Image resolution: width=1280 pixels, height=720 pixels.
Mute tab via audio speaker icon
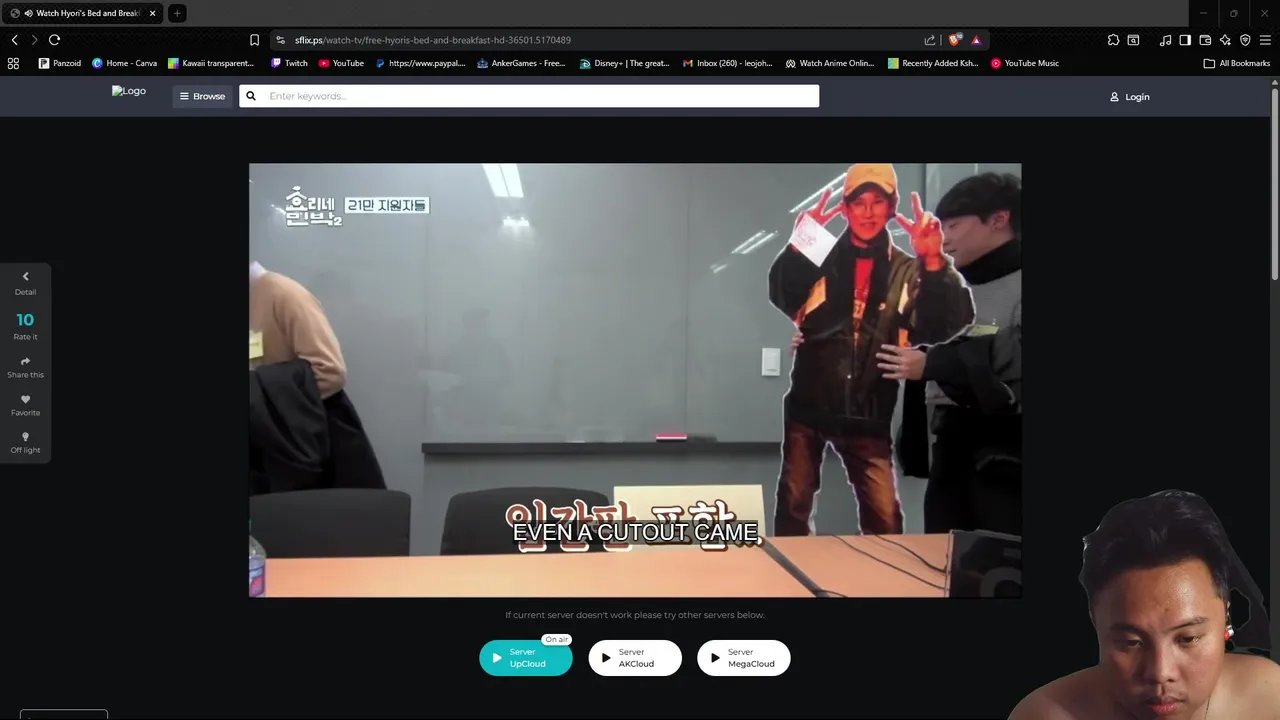[27, 13]
